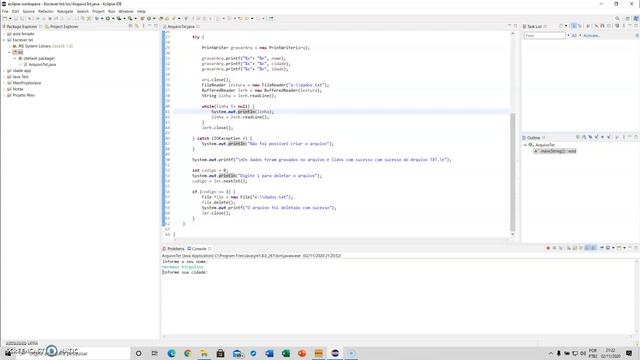Image resolution: width=640 pixels, height=360 pixels.
Task: Click the Quick Access search icon
Action: tap(617, 18)
